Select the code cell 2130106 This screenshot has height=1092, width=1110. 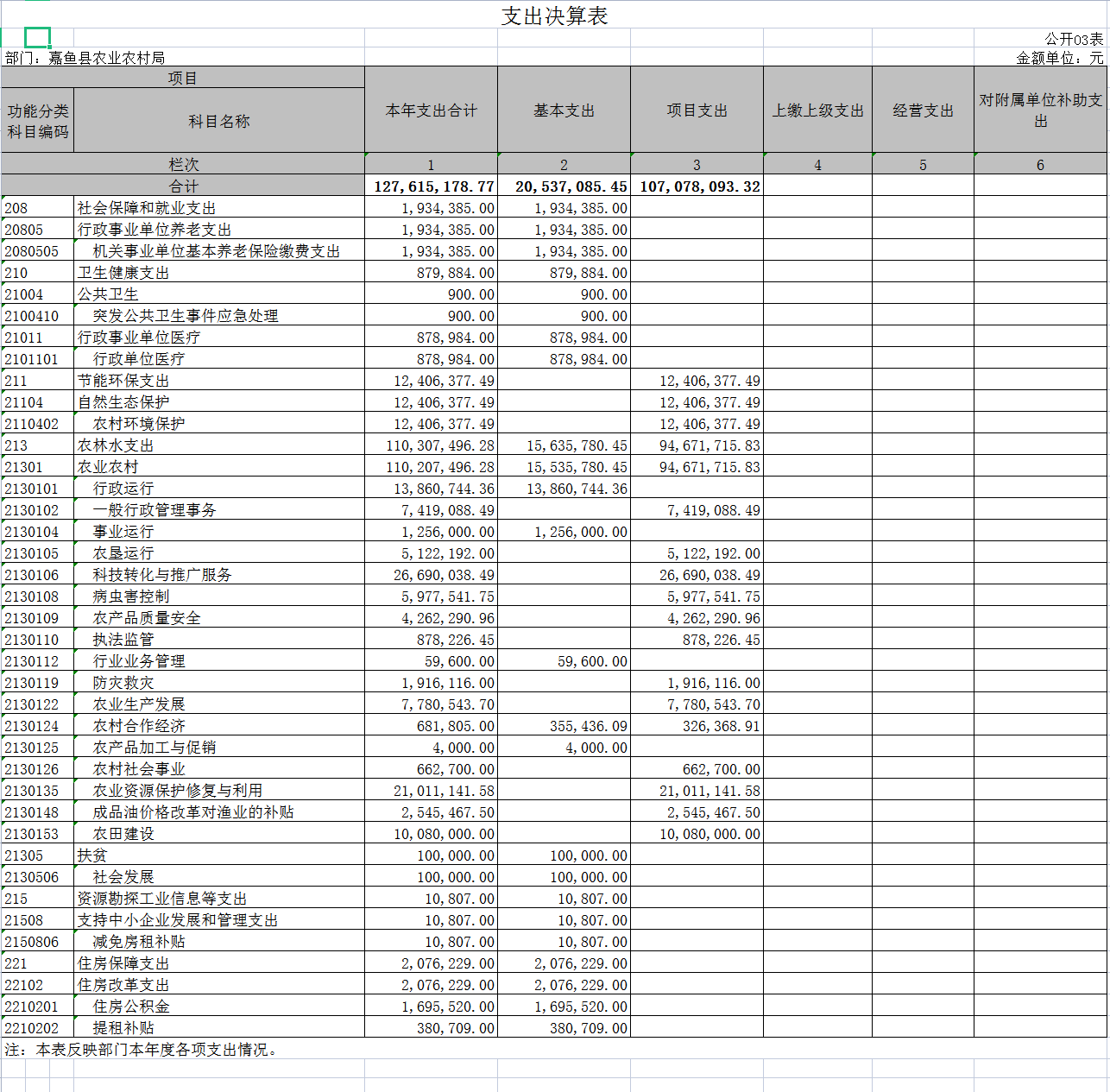coord(32,575)
